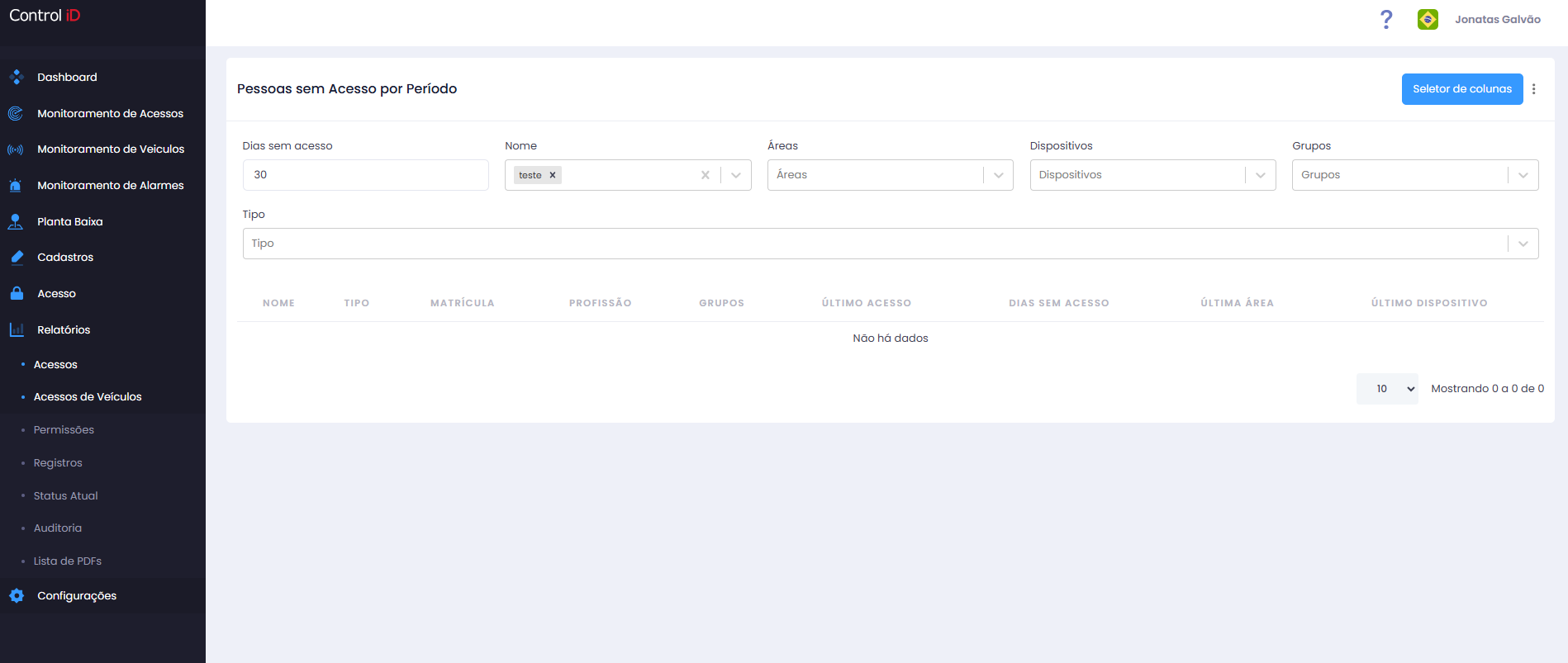Click the Brazil flag language icon
The image size is (1568, 663).
click(1428, 19)
